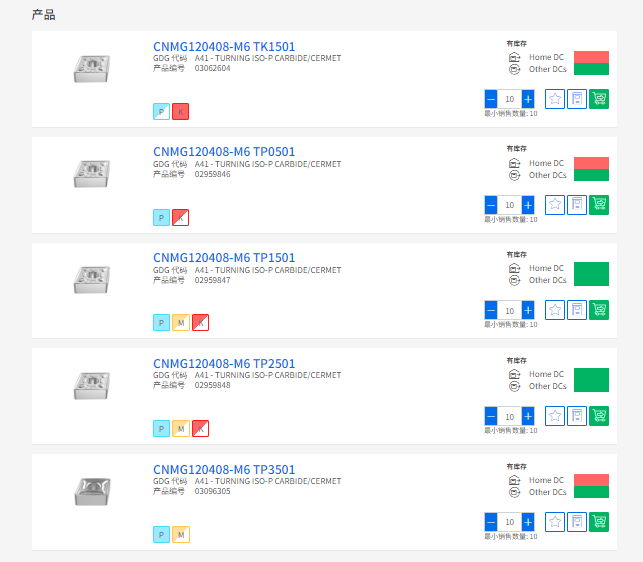Add CNMG120408-M6 TP2501 to shopping cart
This screenshot has width=643, height=562.
coord(599,416)
